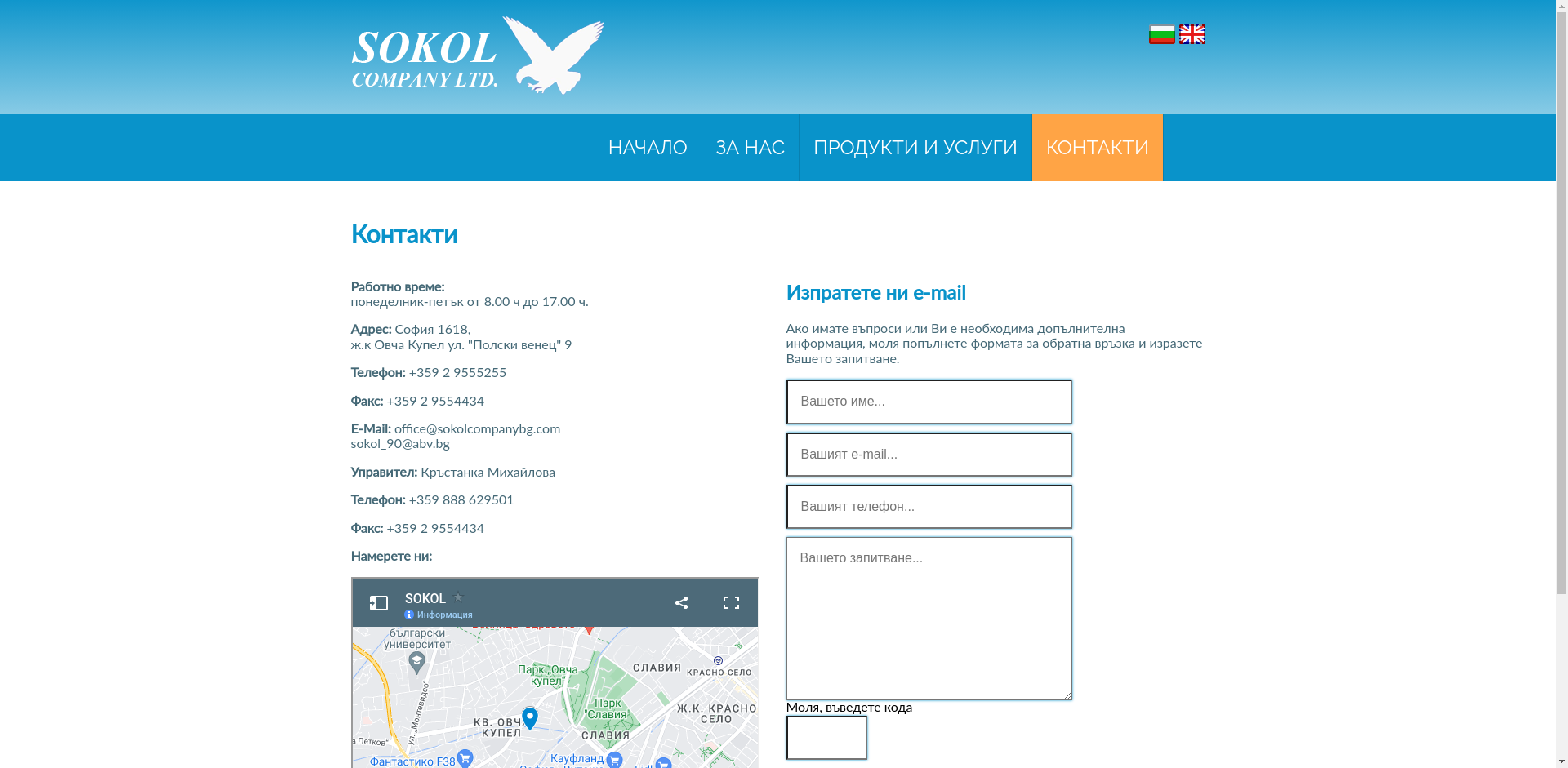Select the blue map pin marker
Image resolution: width=1568 pixels, height=768 pixels.
(x=532, y=717)
